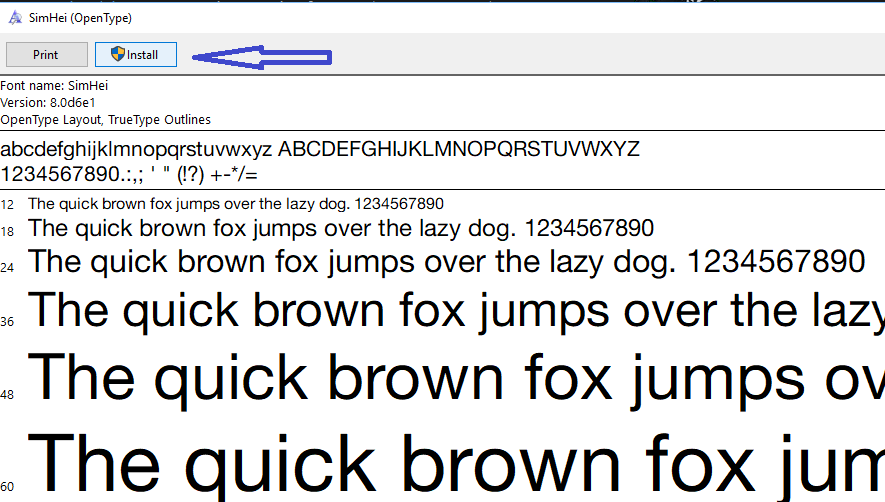
Task: Select the 18 point size label
Action: (x=8, y=232)
